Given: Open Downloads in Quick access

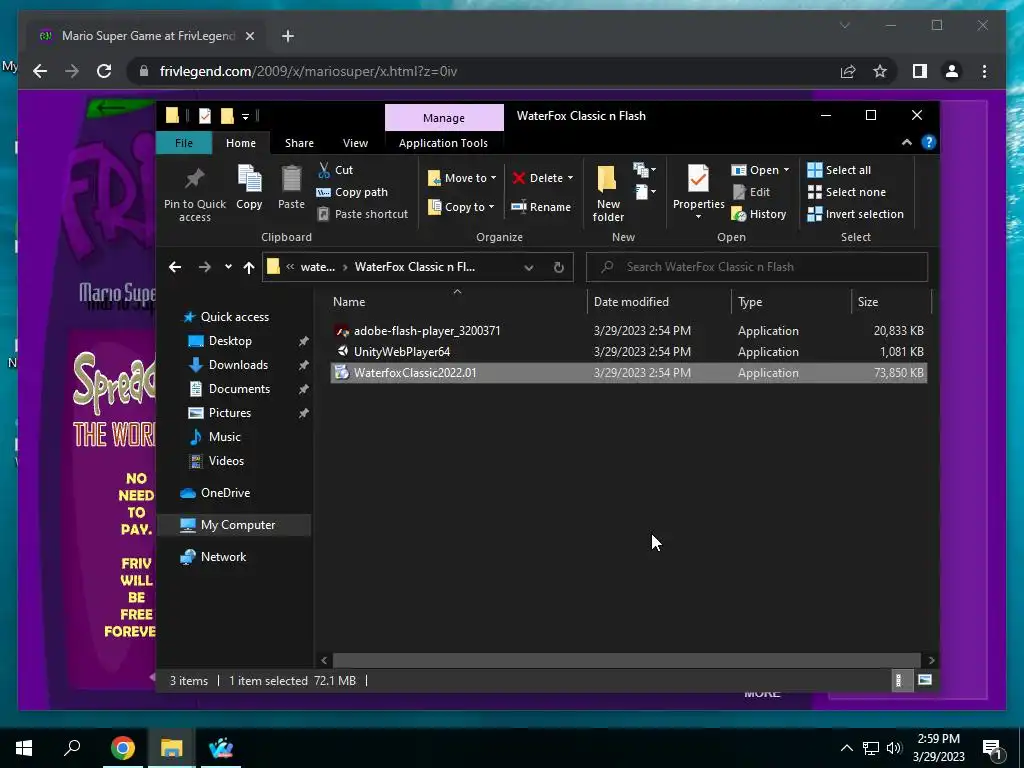Looking at the screenshot, I should point(238,365).
